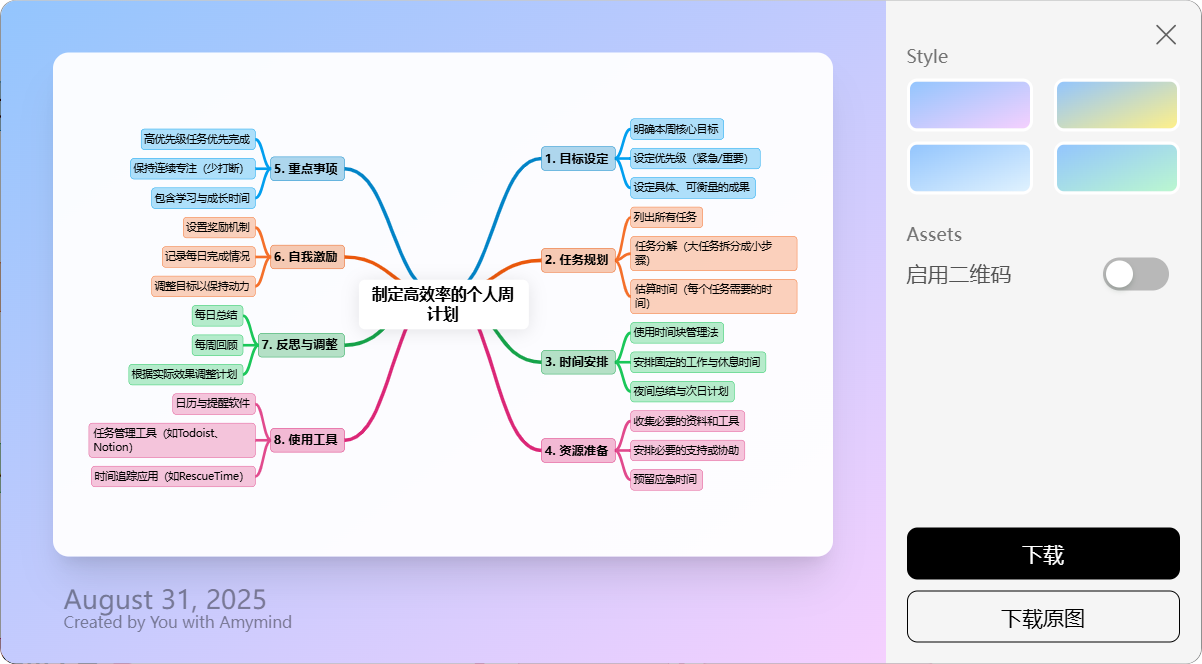Click the subnode 设置奖励机制
This screenshot has height=664, width=1202.
[x=219, y=227]
